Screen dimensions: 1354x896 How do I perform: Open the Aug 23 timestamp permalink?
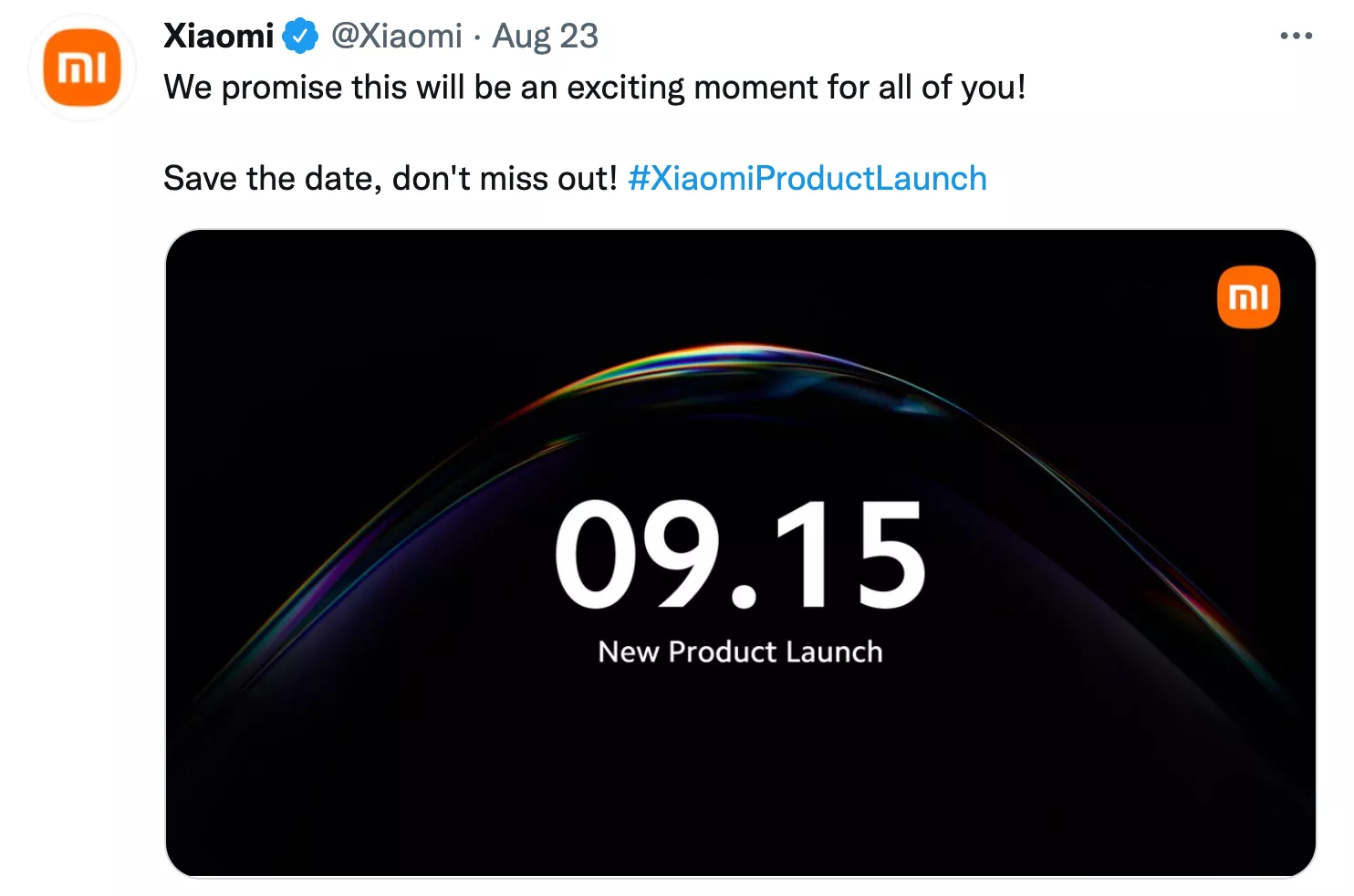pos(546,36)
